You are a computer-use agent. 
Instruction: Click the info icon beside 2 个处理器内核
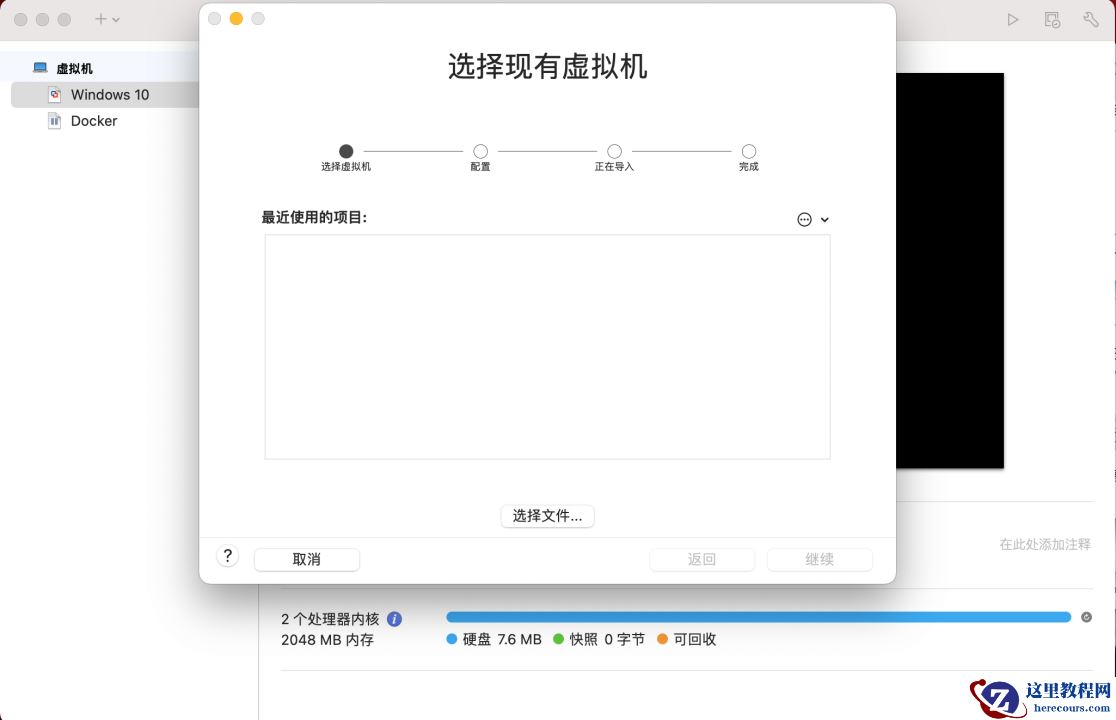(394, 619)
